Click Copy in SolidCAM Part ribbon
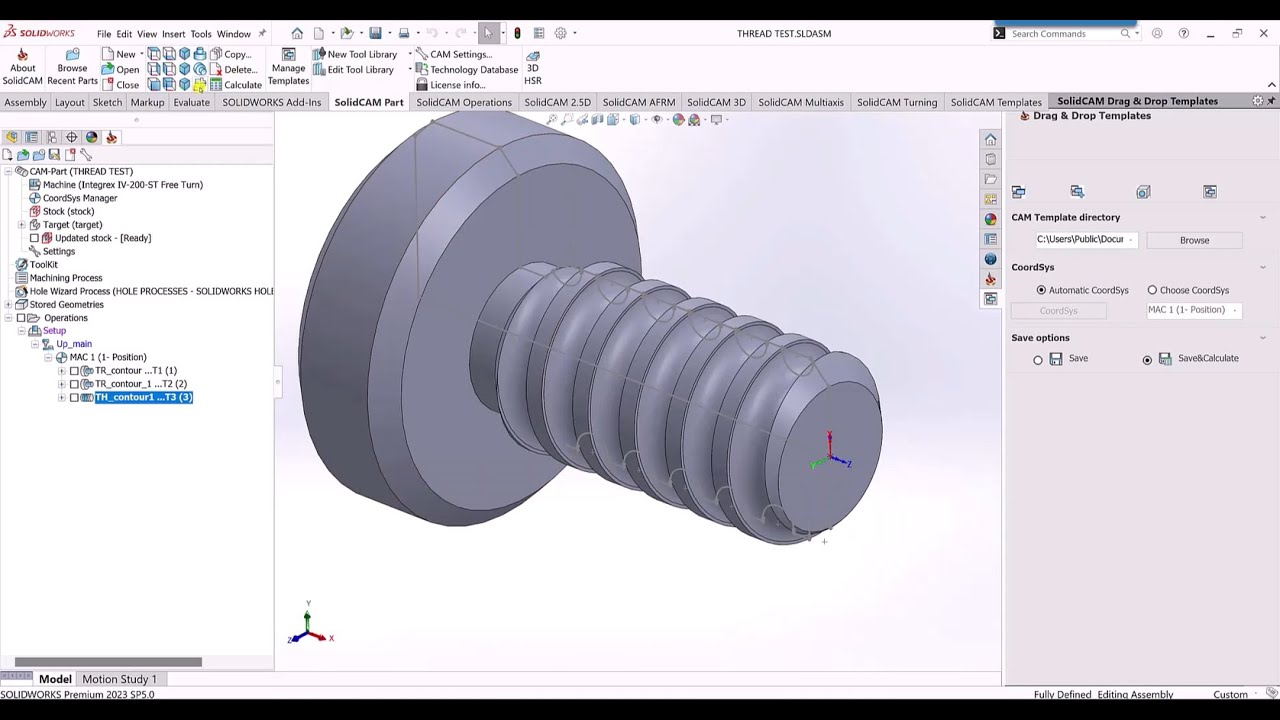Screen dimensions: 1280x720 pyautogui.click(x=230, y=54)
